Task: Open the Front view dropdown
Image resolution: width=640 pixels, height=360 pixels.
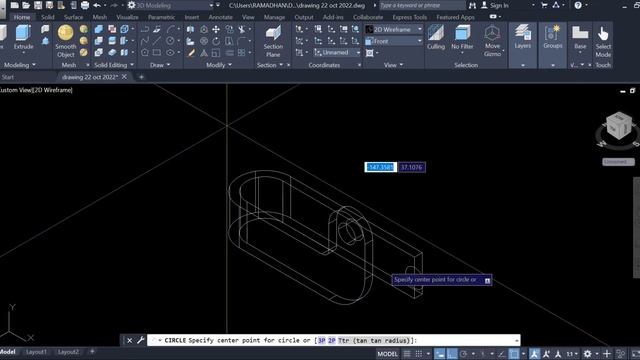Action: tap(393, 41)
